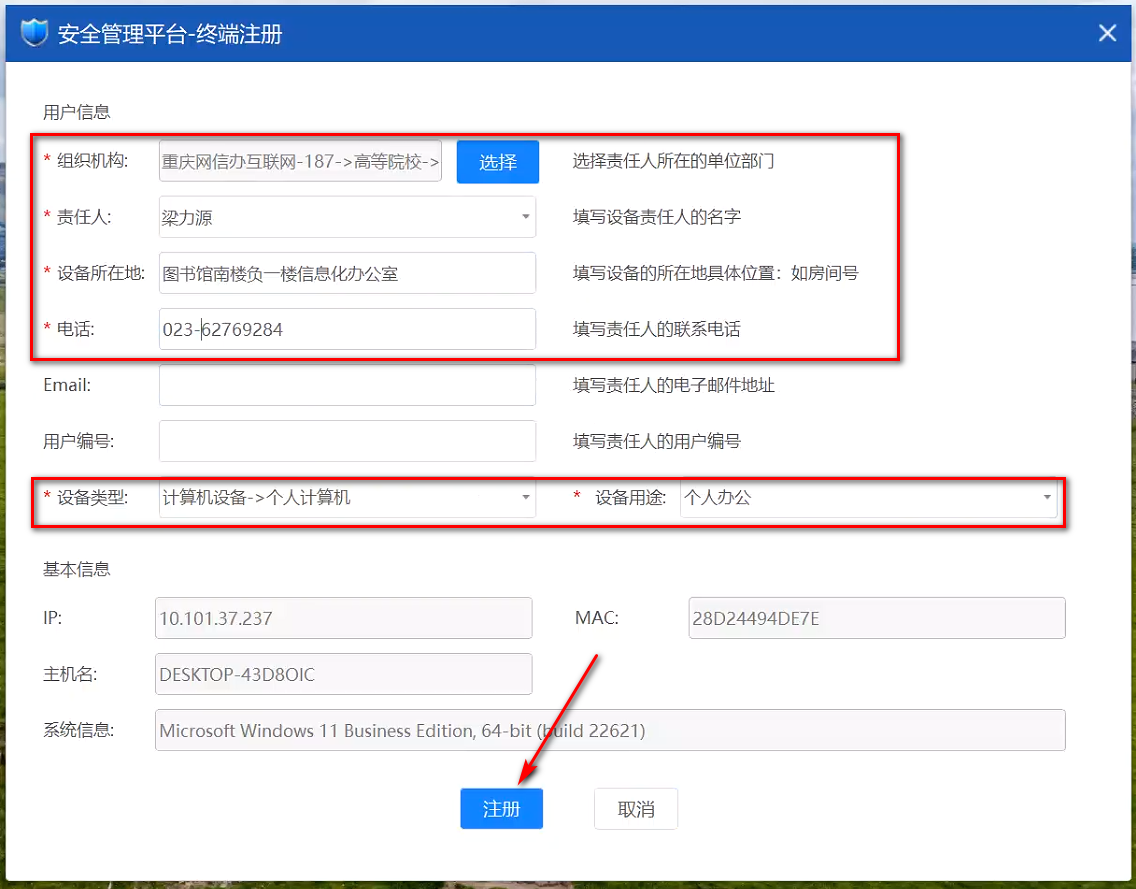
Task: Click the 组织机构 field
Action: pos(300,161)
